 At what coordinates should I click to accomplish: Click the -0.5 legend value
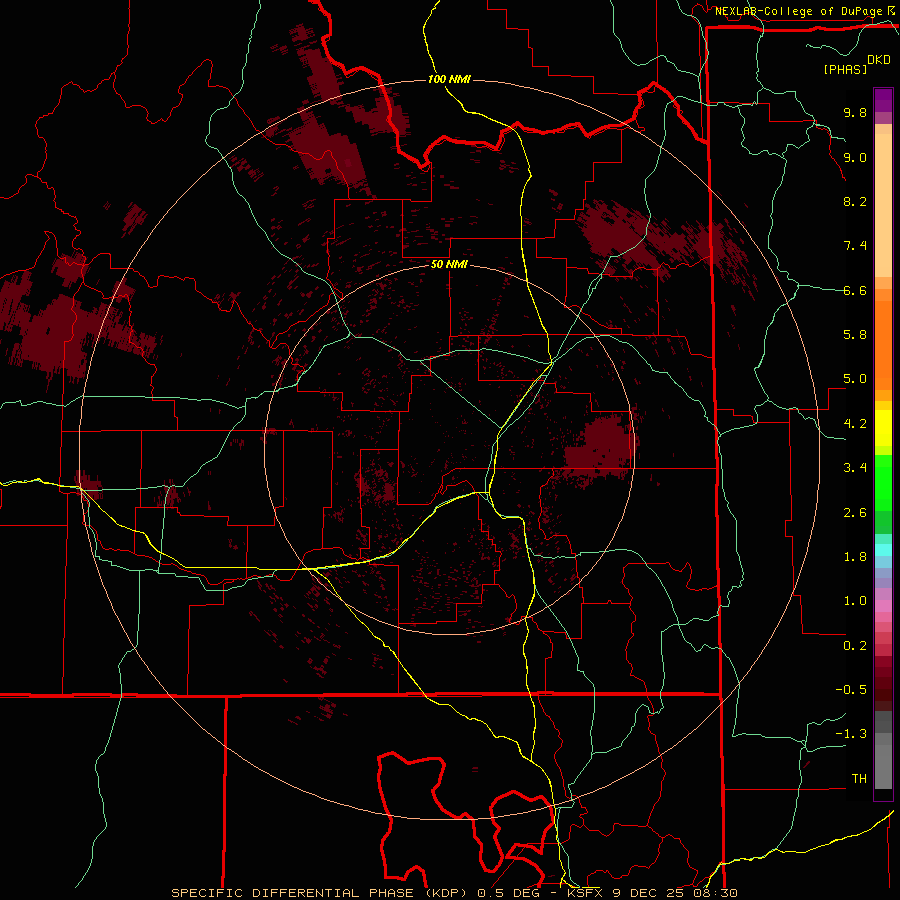852,690
